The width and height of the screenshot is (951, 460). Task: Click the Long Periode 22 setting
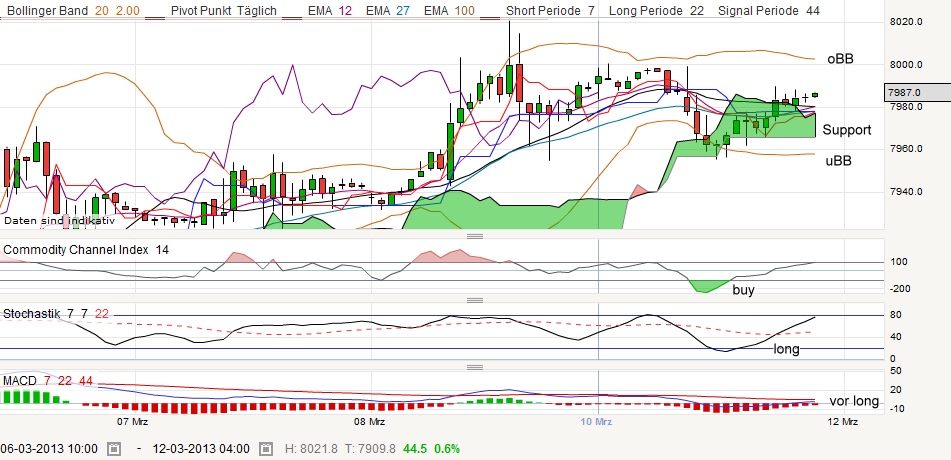click(x=656, y=11)
